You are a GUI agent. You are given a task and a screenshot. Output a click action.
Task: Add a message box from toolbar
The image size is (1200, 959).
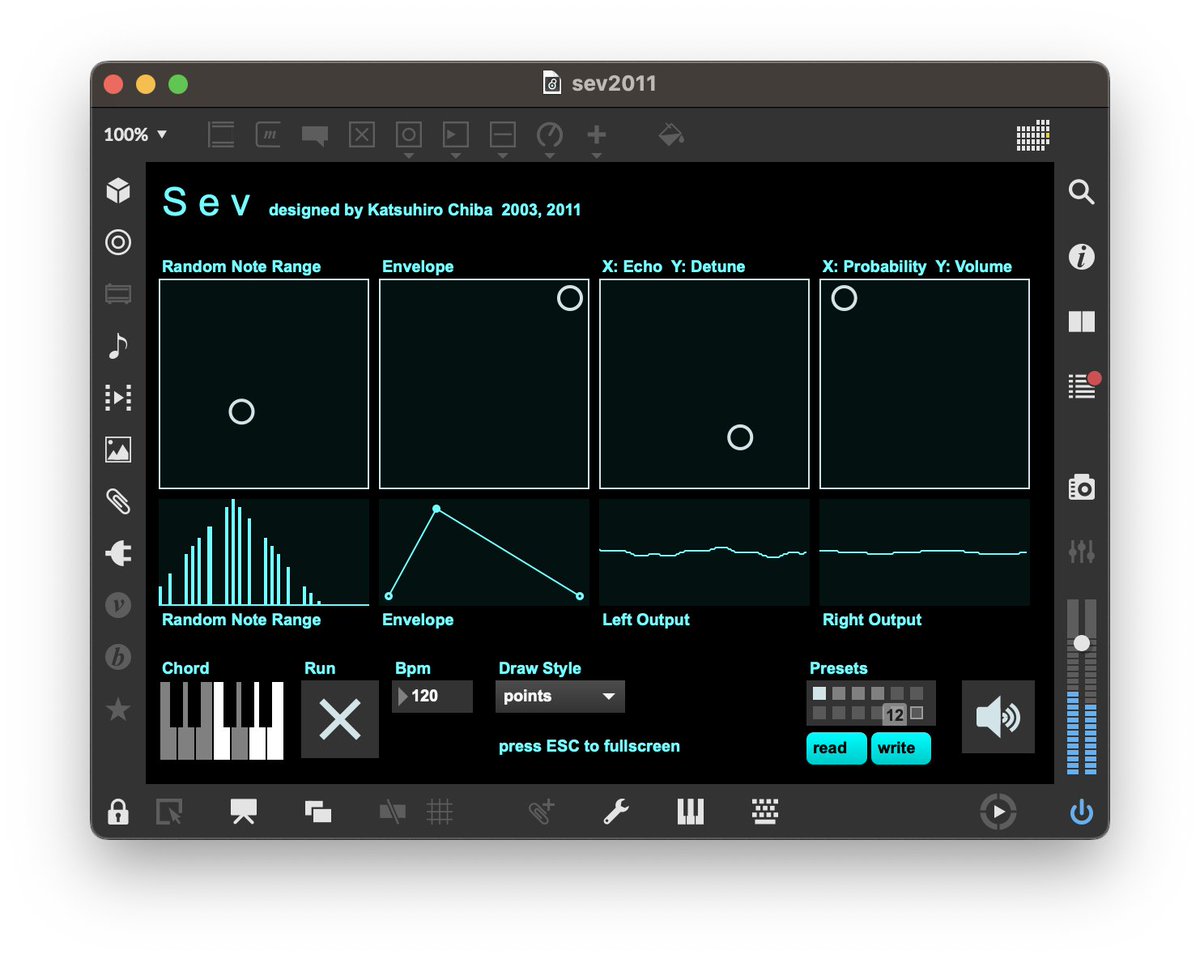268,135
